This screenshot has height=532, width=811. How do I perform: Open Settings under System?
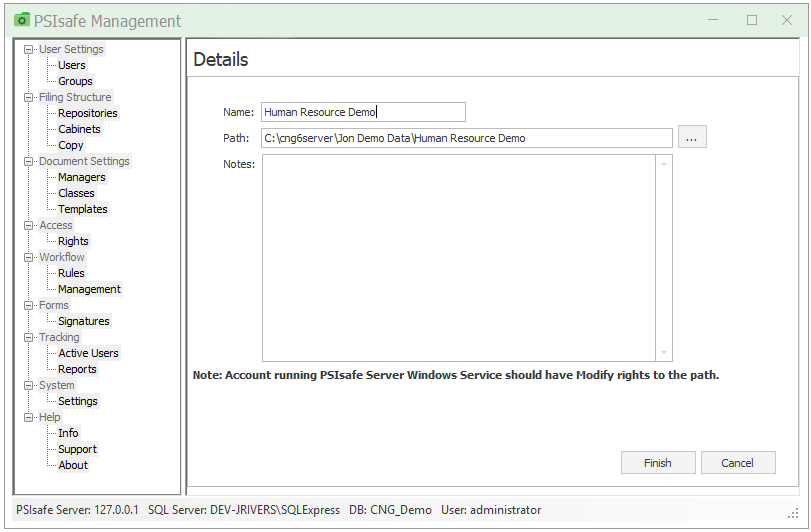(78, 402)
